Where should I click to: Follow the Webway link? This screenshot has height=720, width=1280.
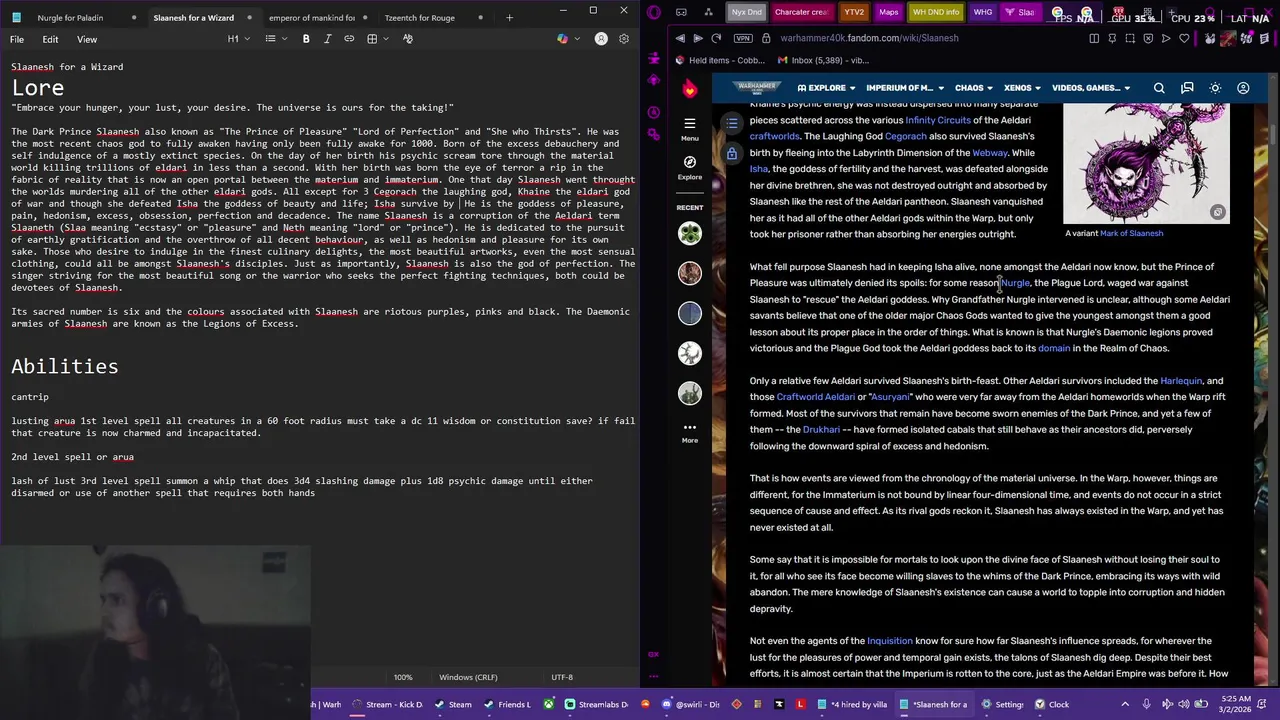(989, 153)
